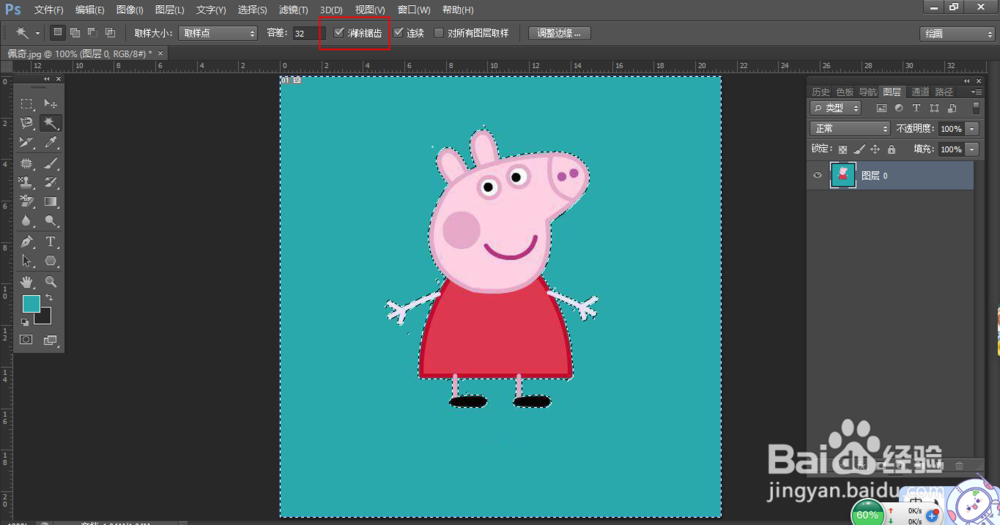Select the Lasso tool
This screenshot has width=1000, height=525.
[x=26, y=122]
